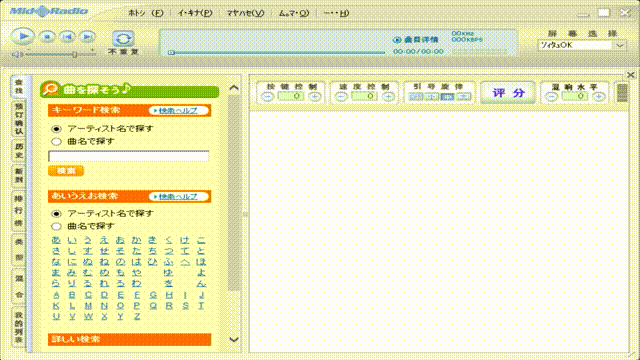Screen dimensions: 640x360
Task: Click the keyword search text field
Action: click(129, 156)
